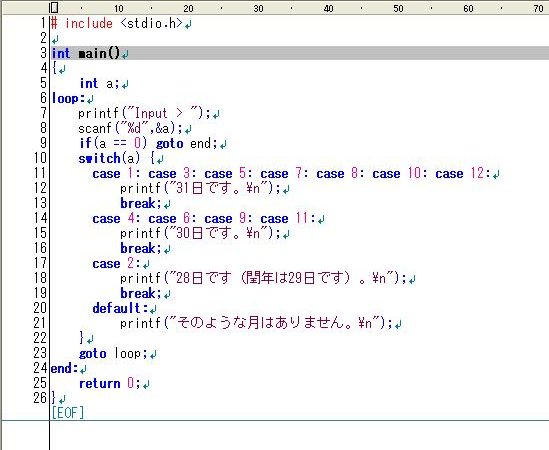Click 'if(a == 0)' condition on line 9
This screenshot has width=549, height=450.
click(x=114, y=144)
